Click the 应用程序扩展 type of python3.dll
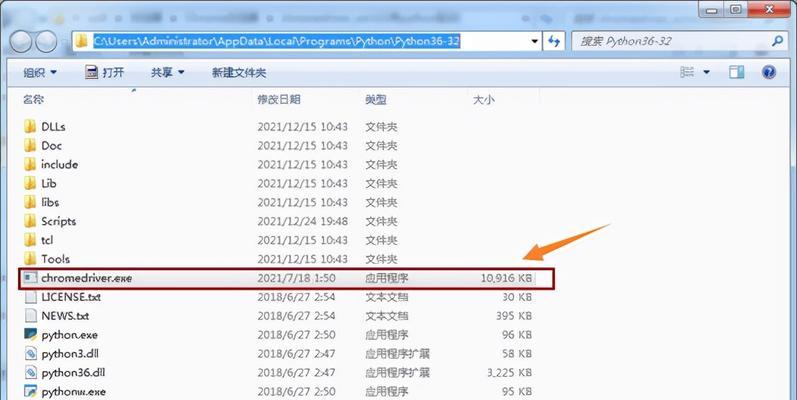This screenshot has width=797, height=400. 397,354
